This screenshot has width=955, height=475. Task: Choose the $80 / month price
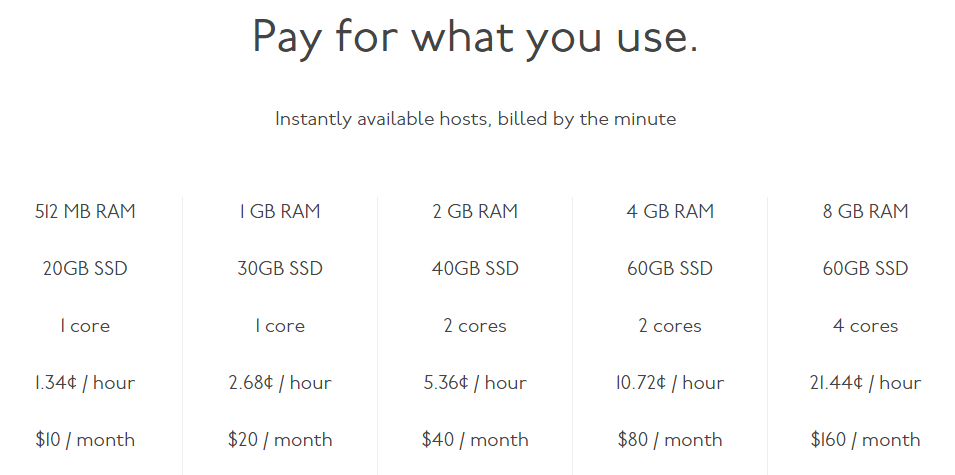[670, 440]
